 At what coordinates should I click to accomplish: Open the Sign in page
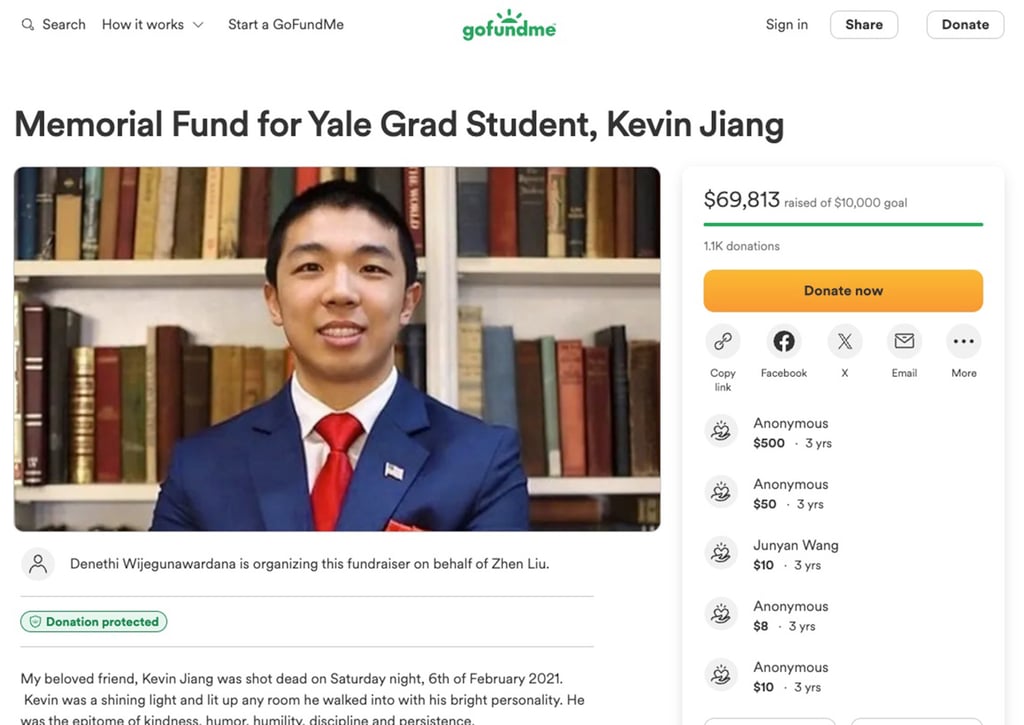(x=786, y=24)
